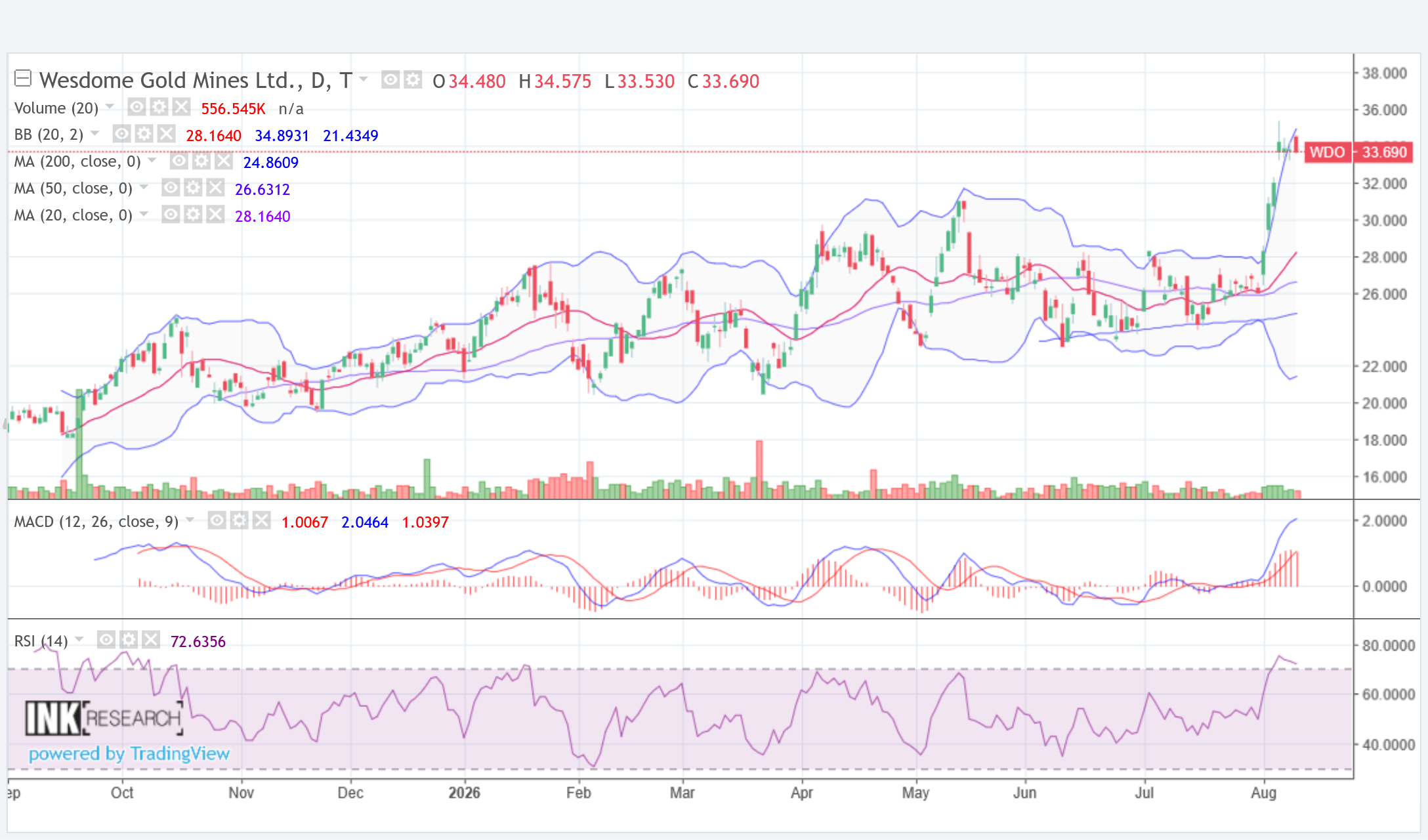Hide the RSI (14) indicator
The width and height of the screenshot is (1428, 840).
point(106,640)
